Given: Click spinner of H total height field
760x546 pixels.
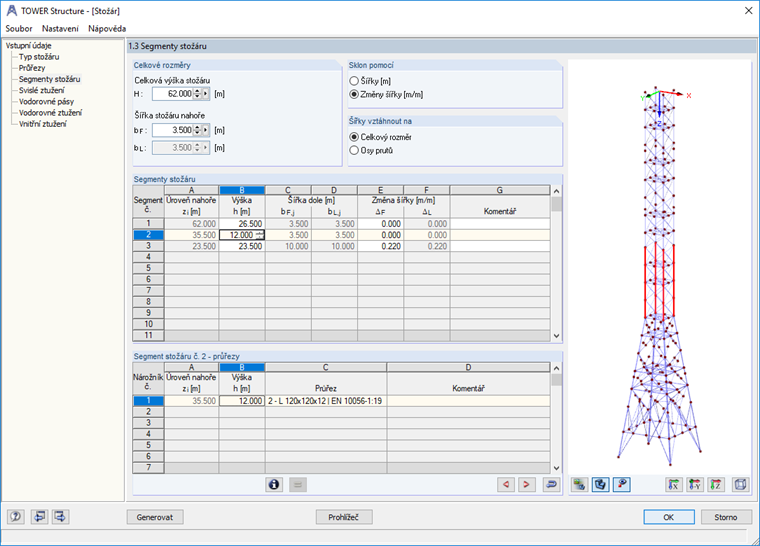Looking at the screenshot, I should pos(197,94).
